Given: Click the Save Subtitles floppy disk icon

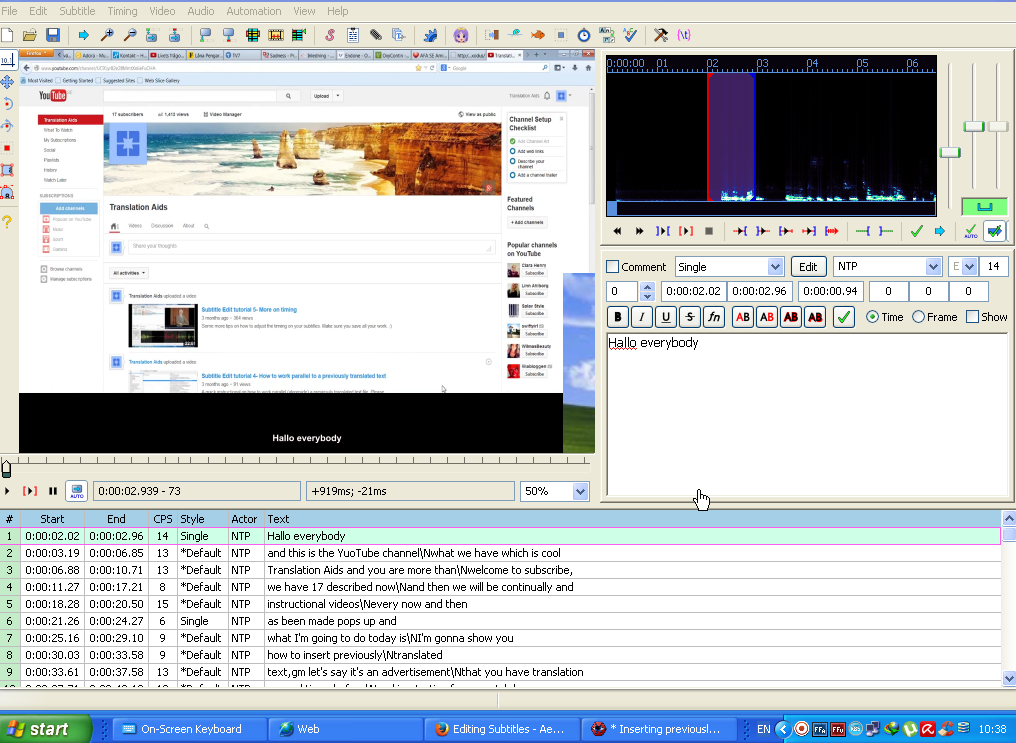Looking at the screenshot, I should point(53,35).
